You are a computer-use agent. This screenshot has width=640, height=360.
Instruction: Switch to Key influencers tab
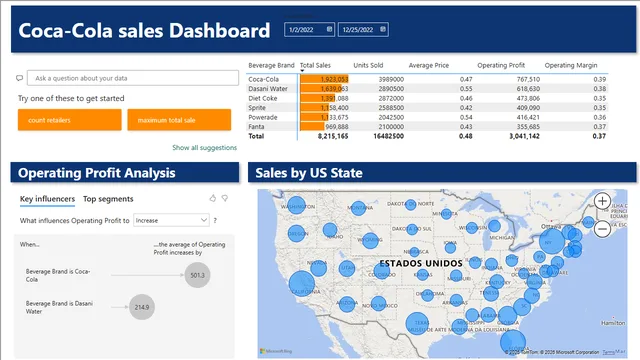point(47,199)
